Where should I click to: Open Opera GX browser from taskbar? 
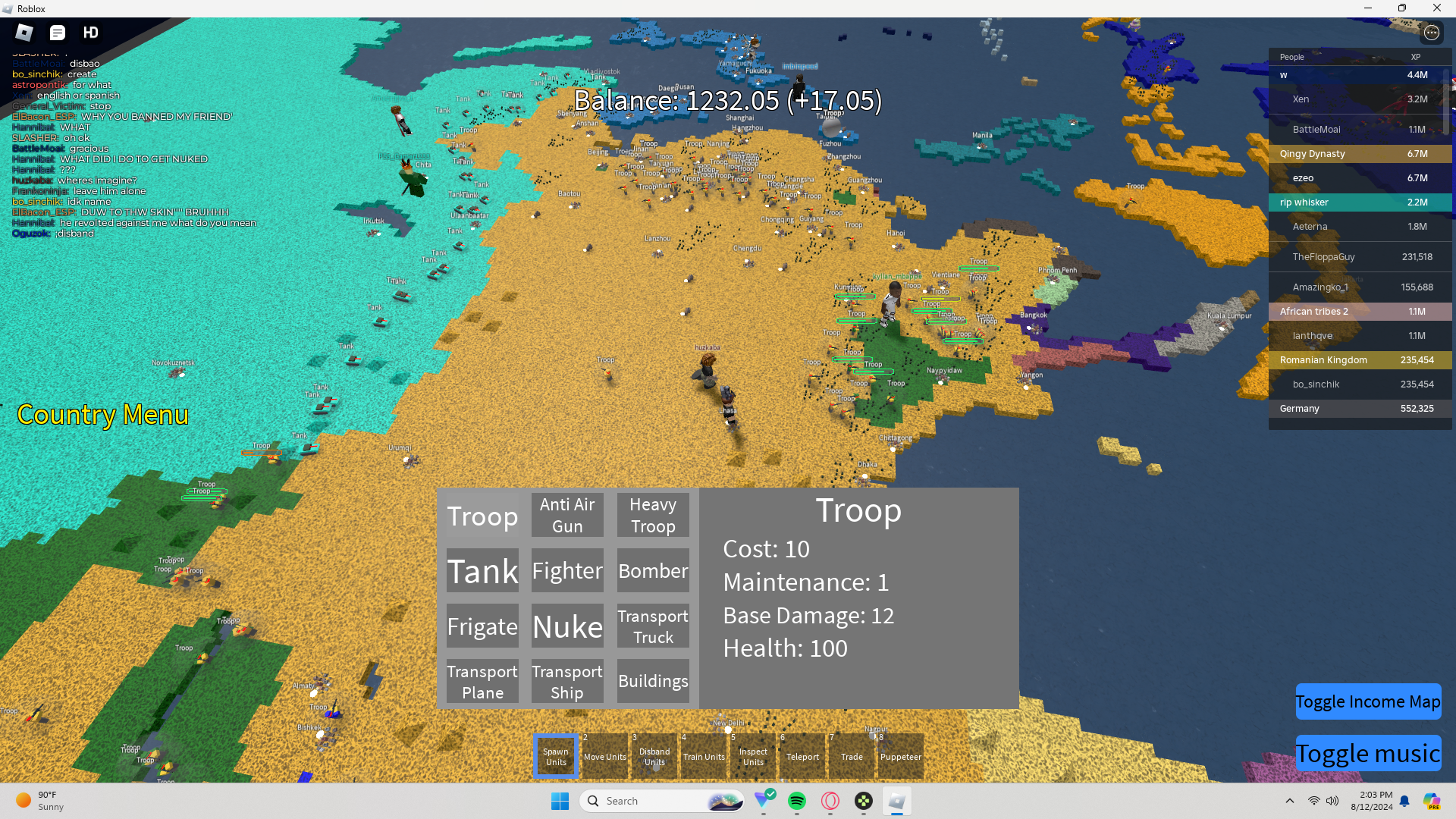click(830, 801)
